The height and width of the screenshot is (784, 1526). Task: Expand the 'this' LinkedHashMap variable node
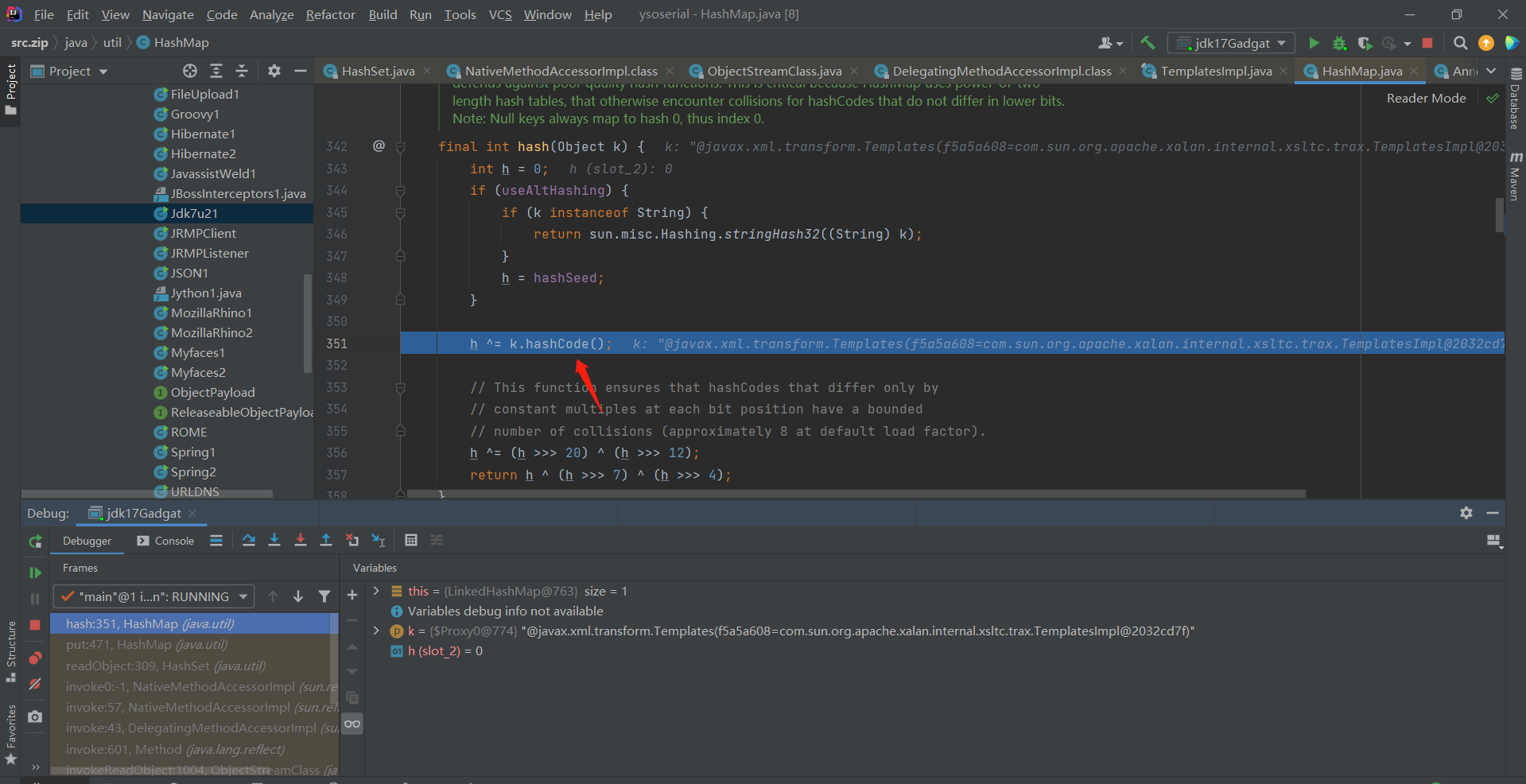(x=376, y=591)
